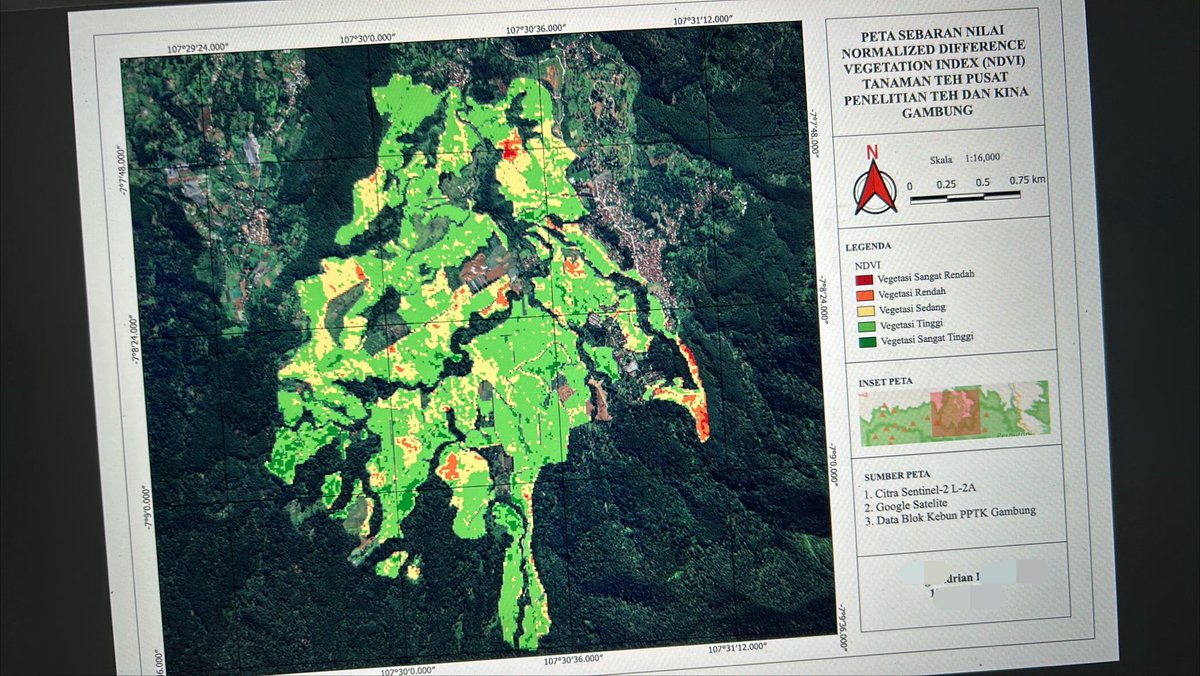The width and height of the screenshot is (1200, 676).
Task: Select the 'Vegetasi Rendah' legend label
Action: [913, 292]
